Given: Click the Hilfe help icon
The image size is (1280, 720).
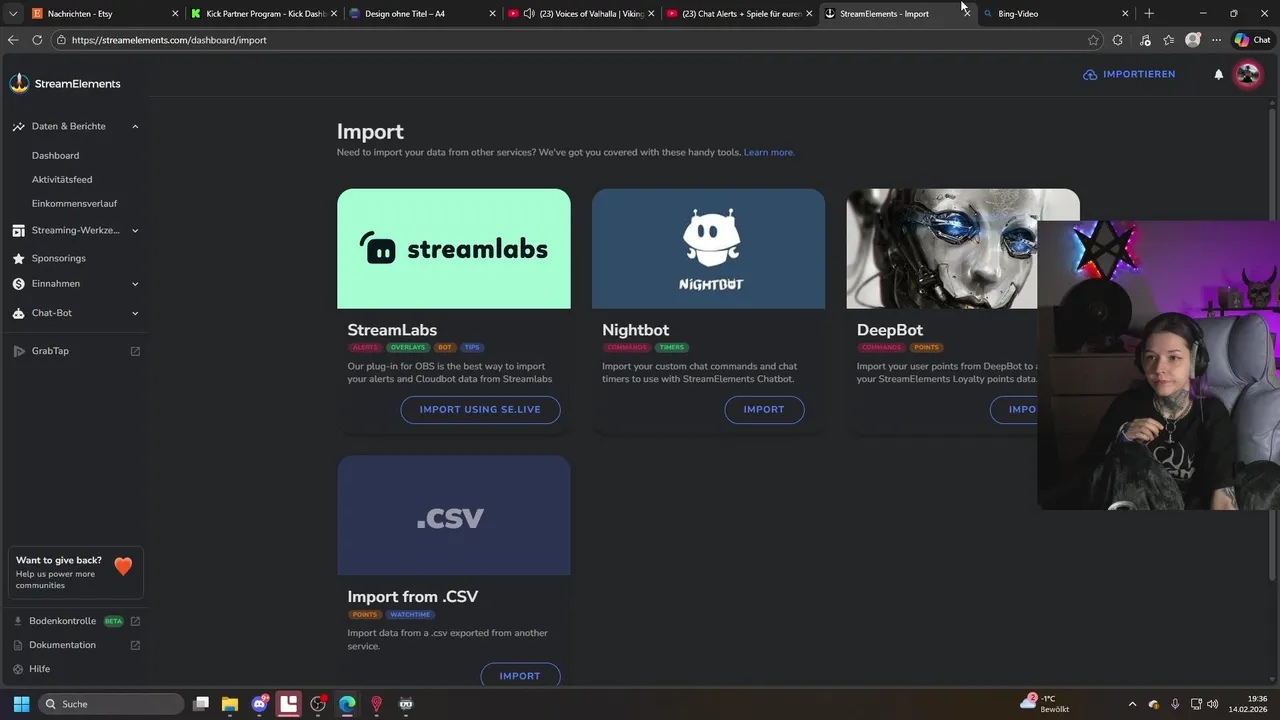Looking at the screenshot, I should tap(18, 669).
